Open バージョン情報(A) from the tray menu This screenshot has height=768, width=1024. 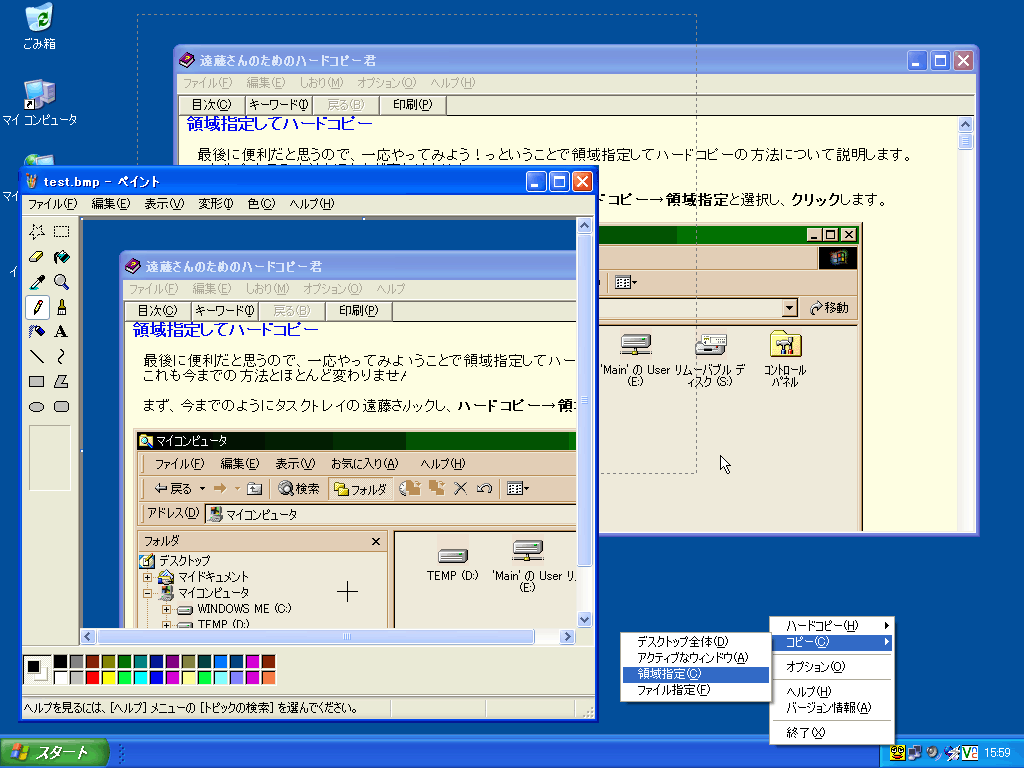[x=831, y=708]
